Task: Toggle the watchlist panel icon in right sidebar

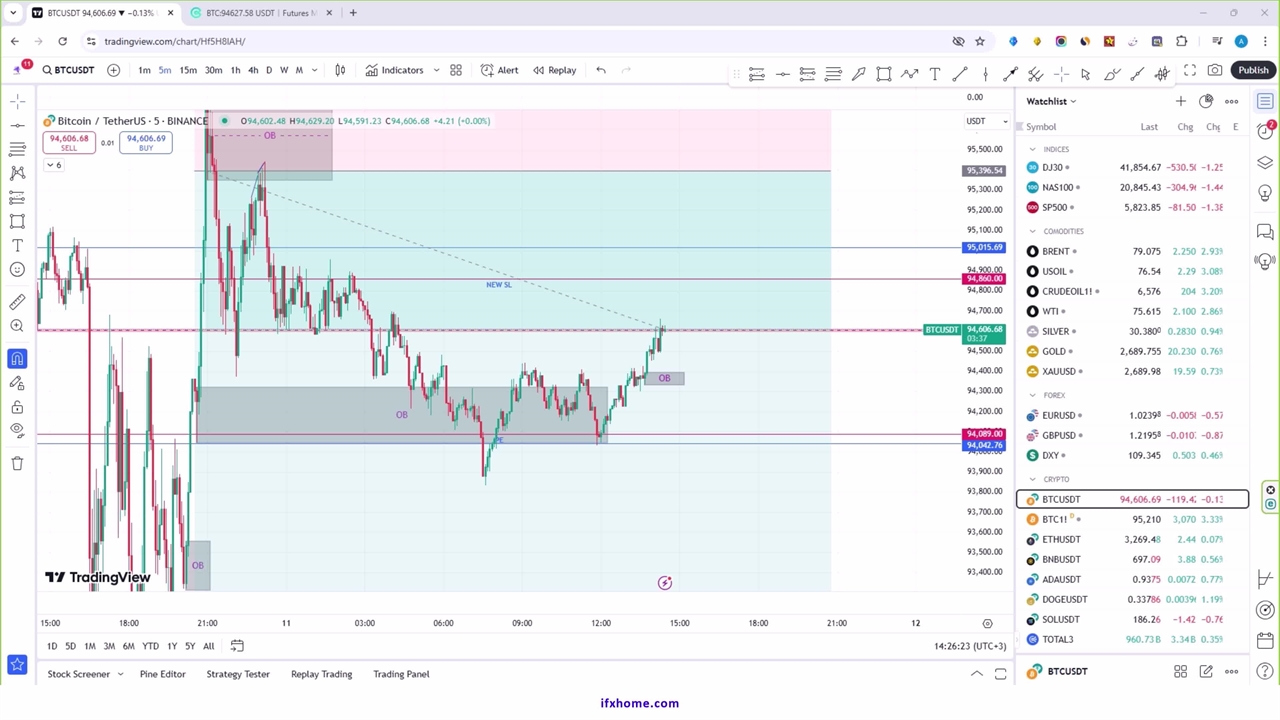Action: point(1265,101)
